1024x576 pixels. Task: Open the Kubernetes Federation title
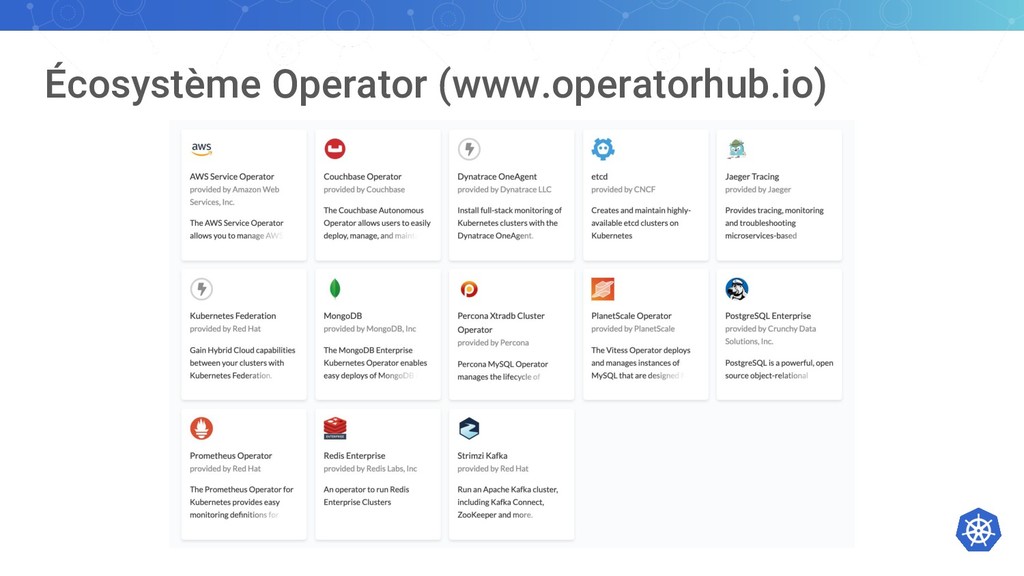click(232, 315)
